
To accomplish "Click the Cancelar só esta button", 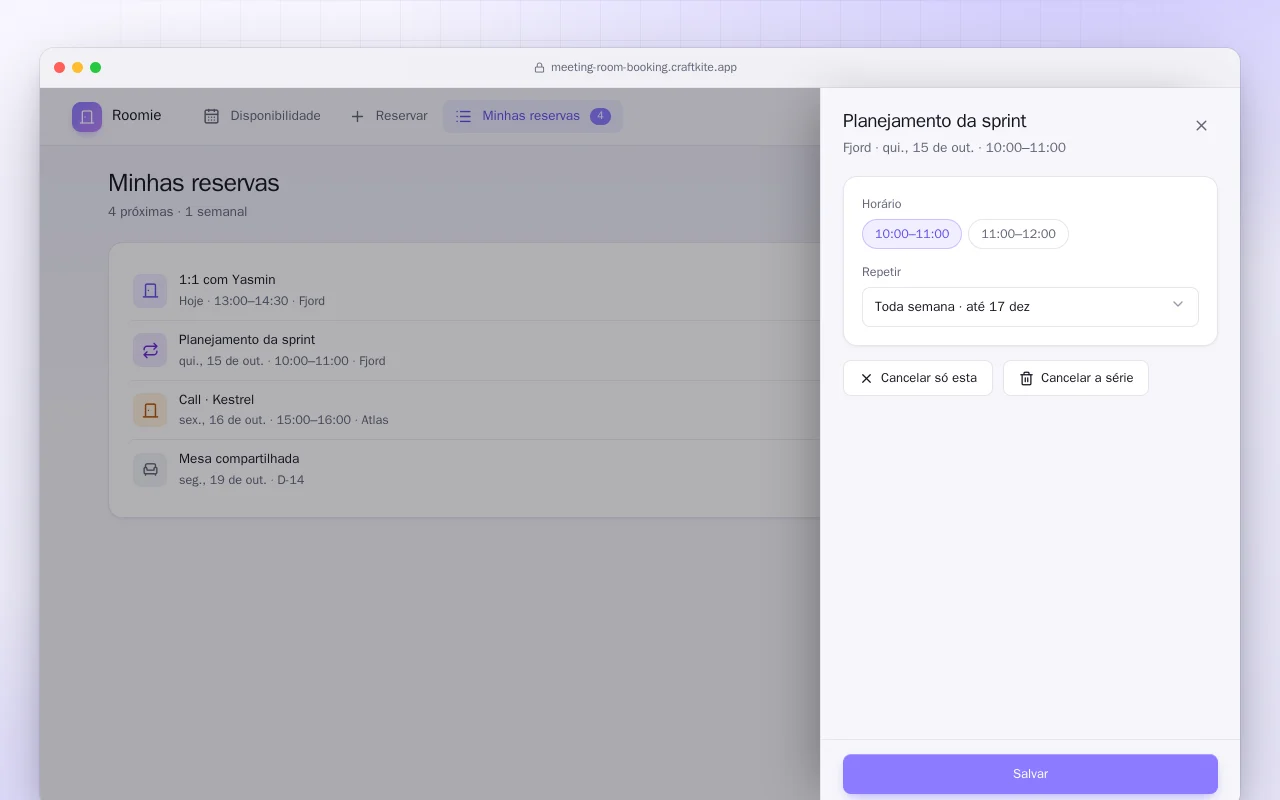I will point(918,378).
